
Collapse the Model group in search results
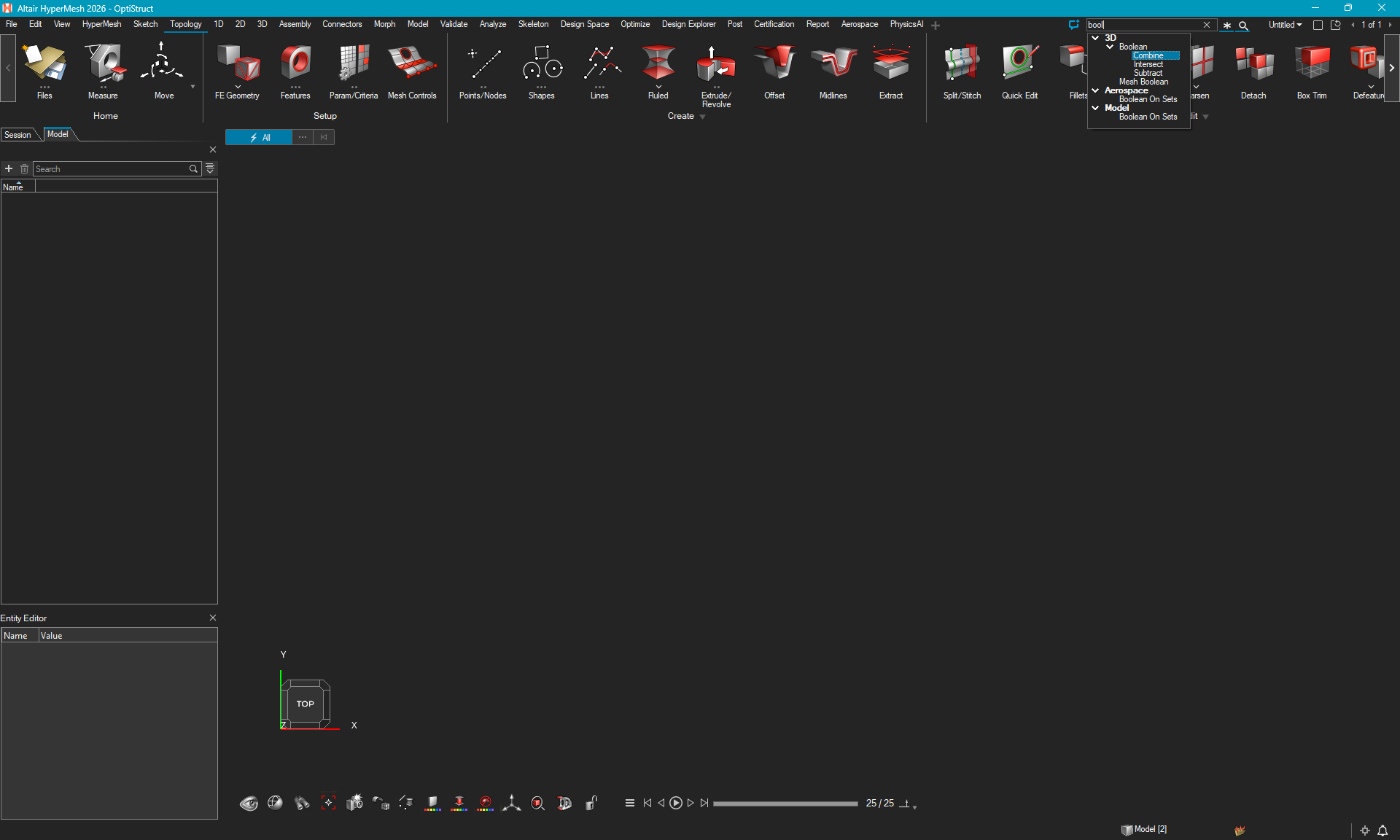(1095, 108)
